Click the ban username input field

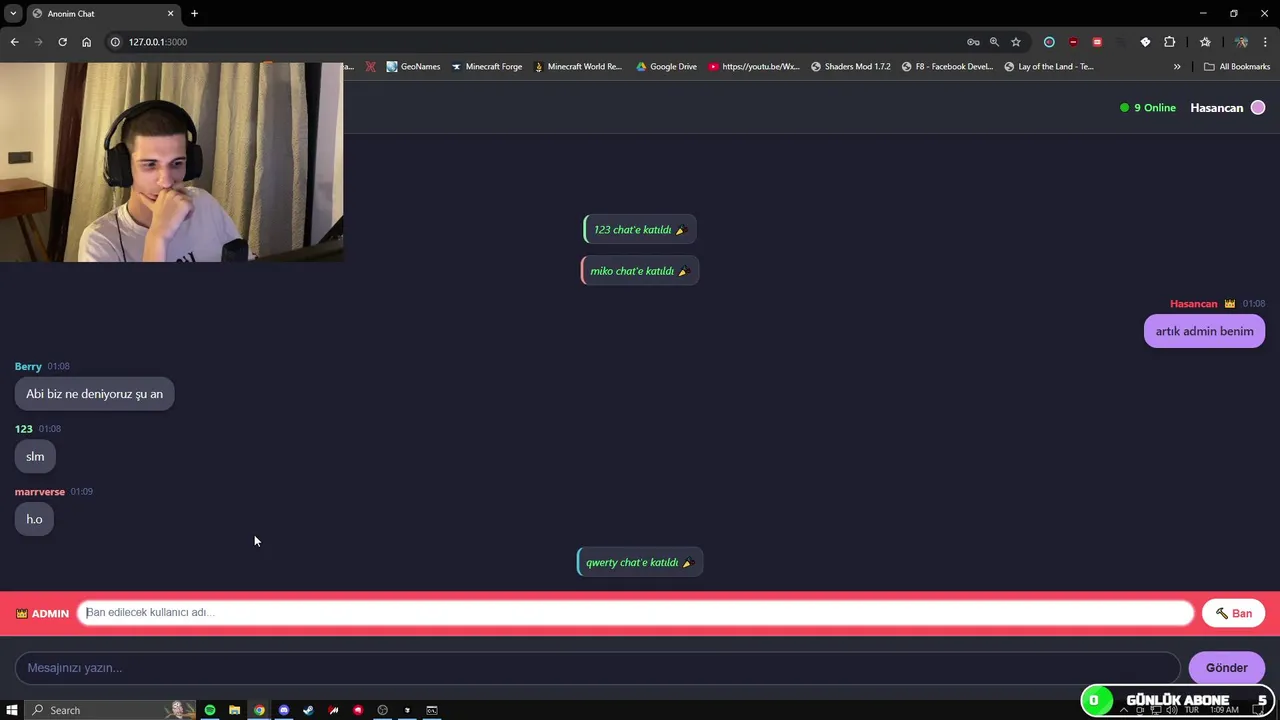coord(636,613)
